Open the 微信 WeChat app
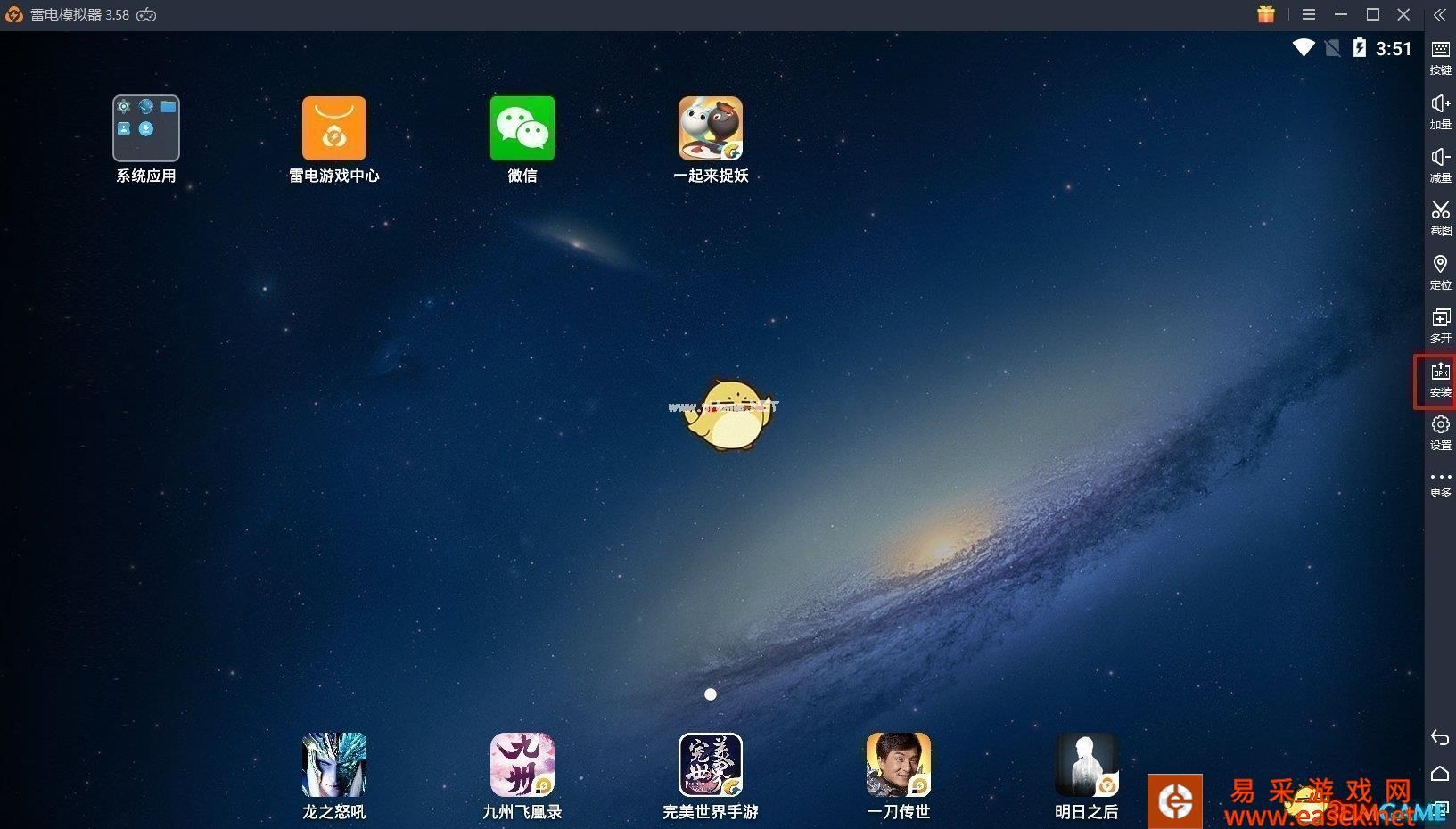 click(x=522, y=129)
